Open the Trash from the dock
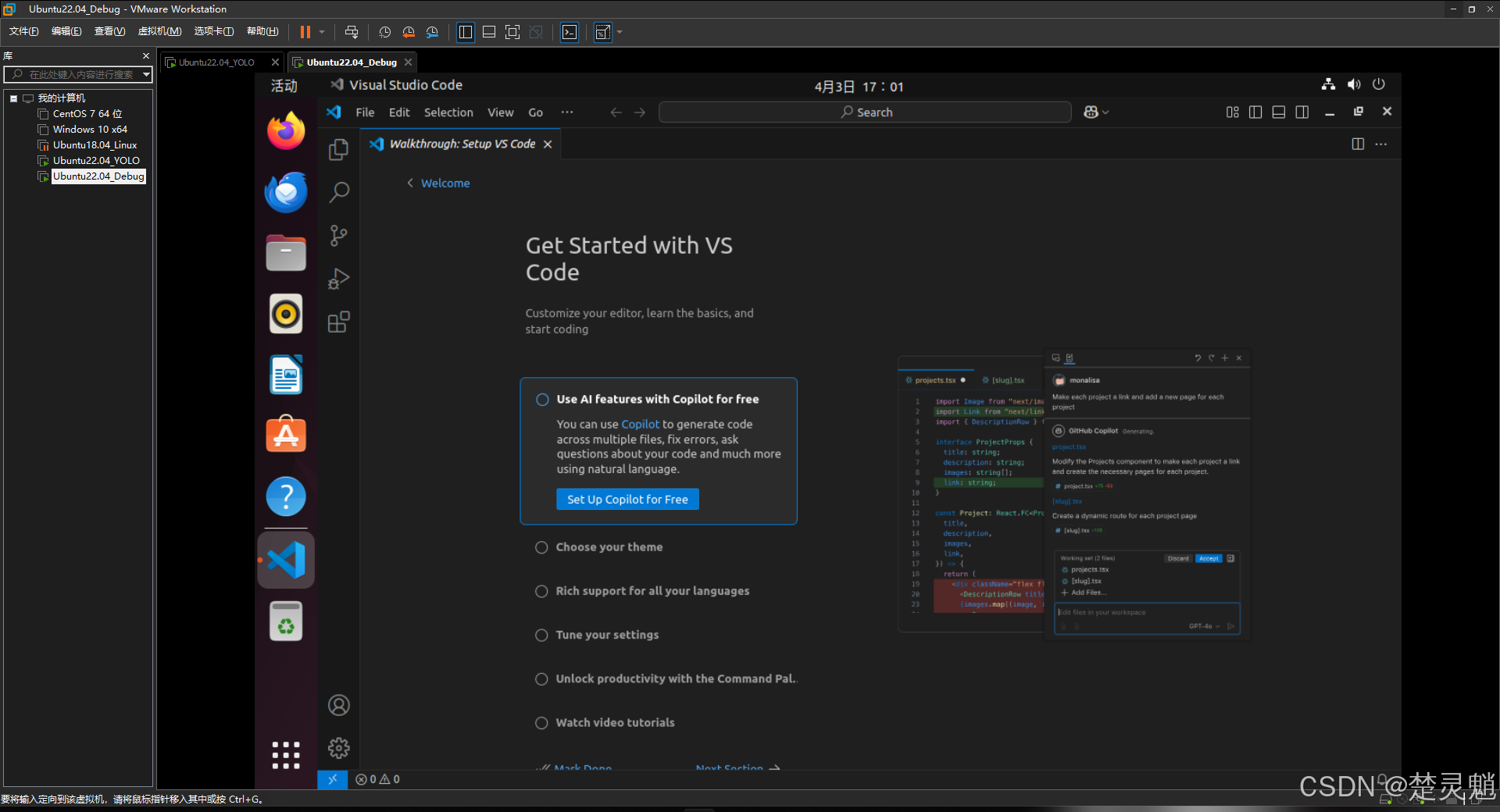1500x812 pixels. [x=286, y=621]
